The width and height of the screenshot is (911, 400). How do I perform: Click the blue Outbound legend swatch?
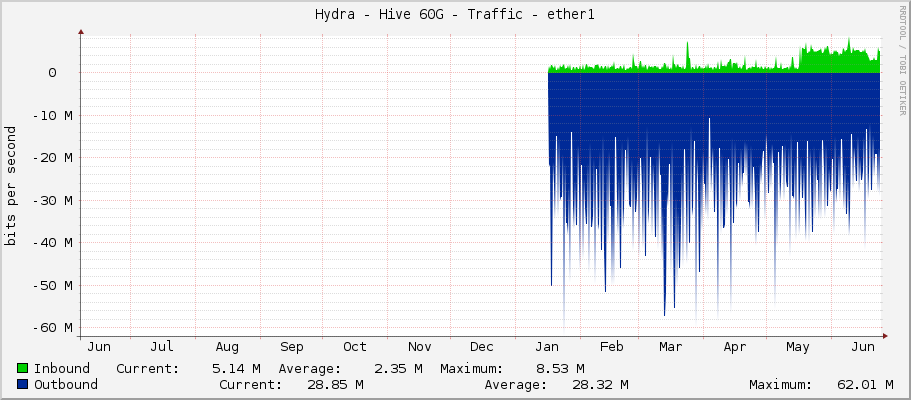point(23,384)
